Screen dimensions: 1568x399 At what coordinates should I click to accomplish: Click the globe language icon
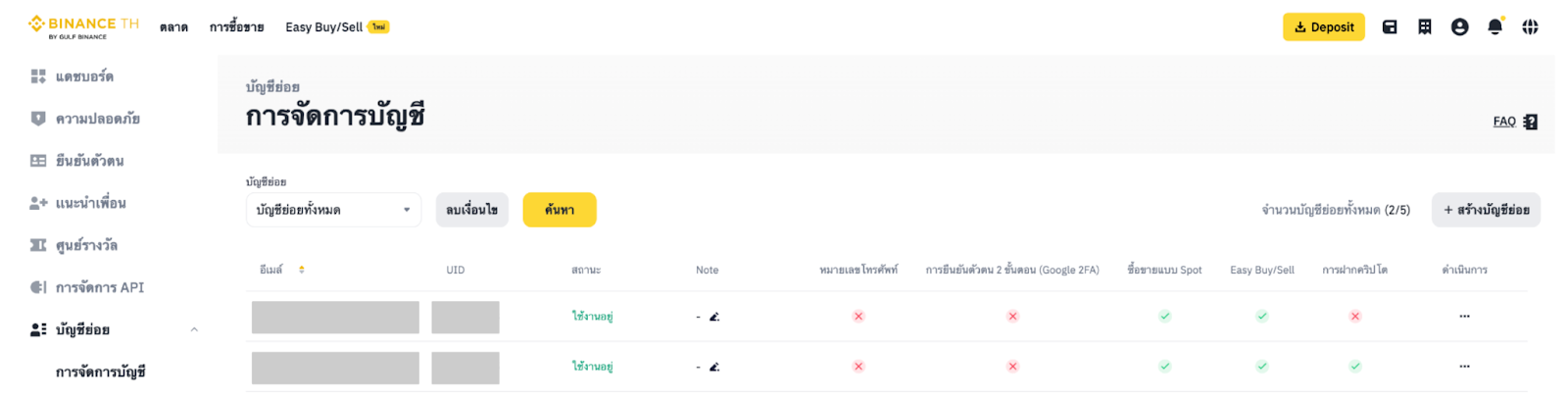(1530, 27)
